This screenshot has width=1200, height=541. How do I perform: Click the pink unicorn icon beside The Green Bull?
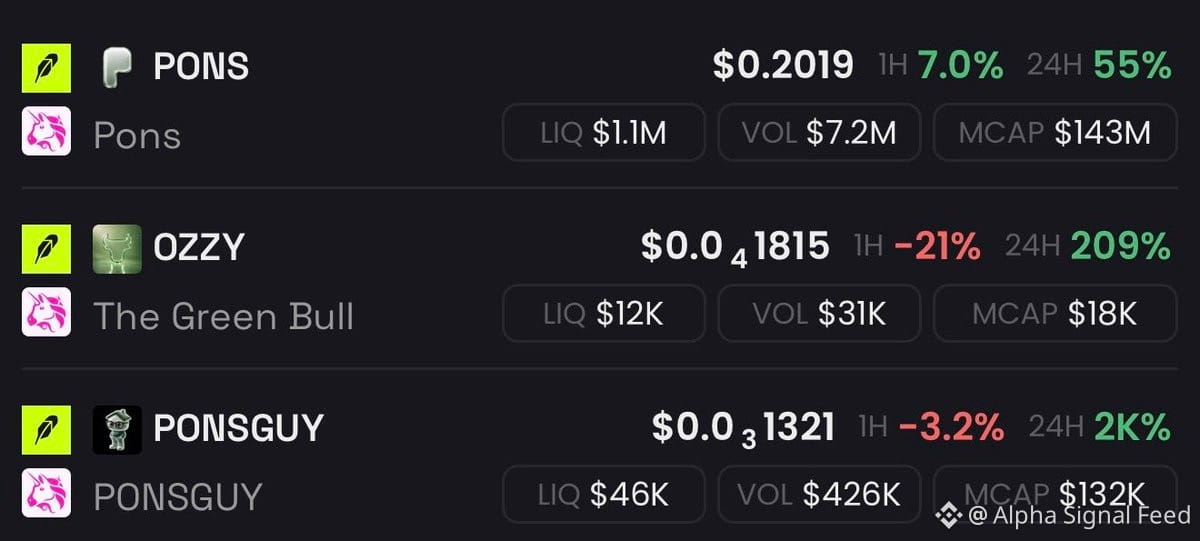point(46,312)
